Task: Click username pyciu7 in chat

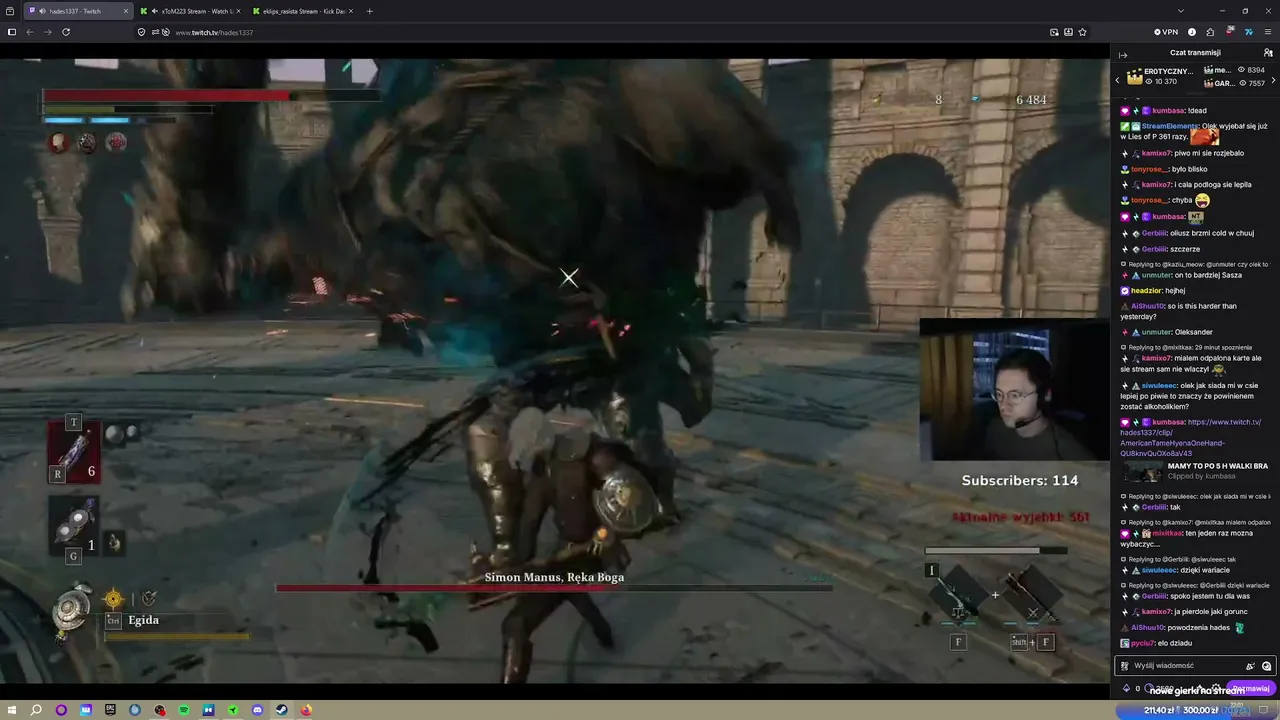Action: (x=1143, y=643)
